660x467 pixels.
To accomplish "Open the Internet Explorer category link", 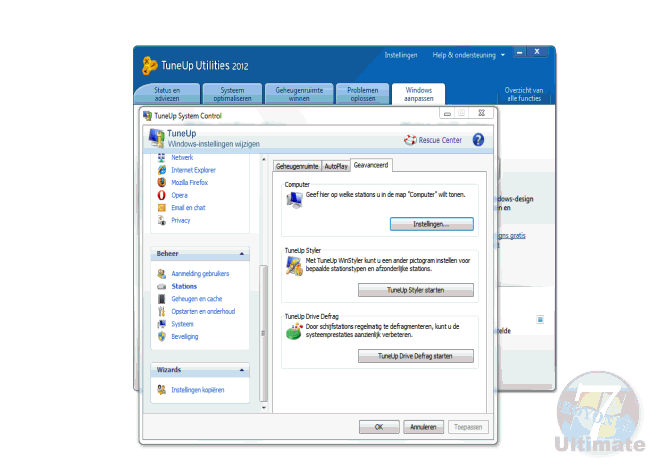I will click(193, 170).
